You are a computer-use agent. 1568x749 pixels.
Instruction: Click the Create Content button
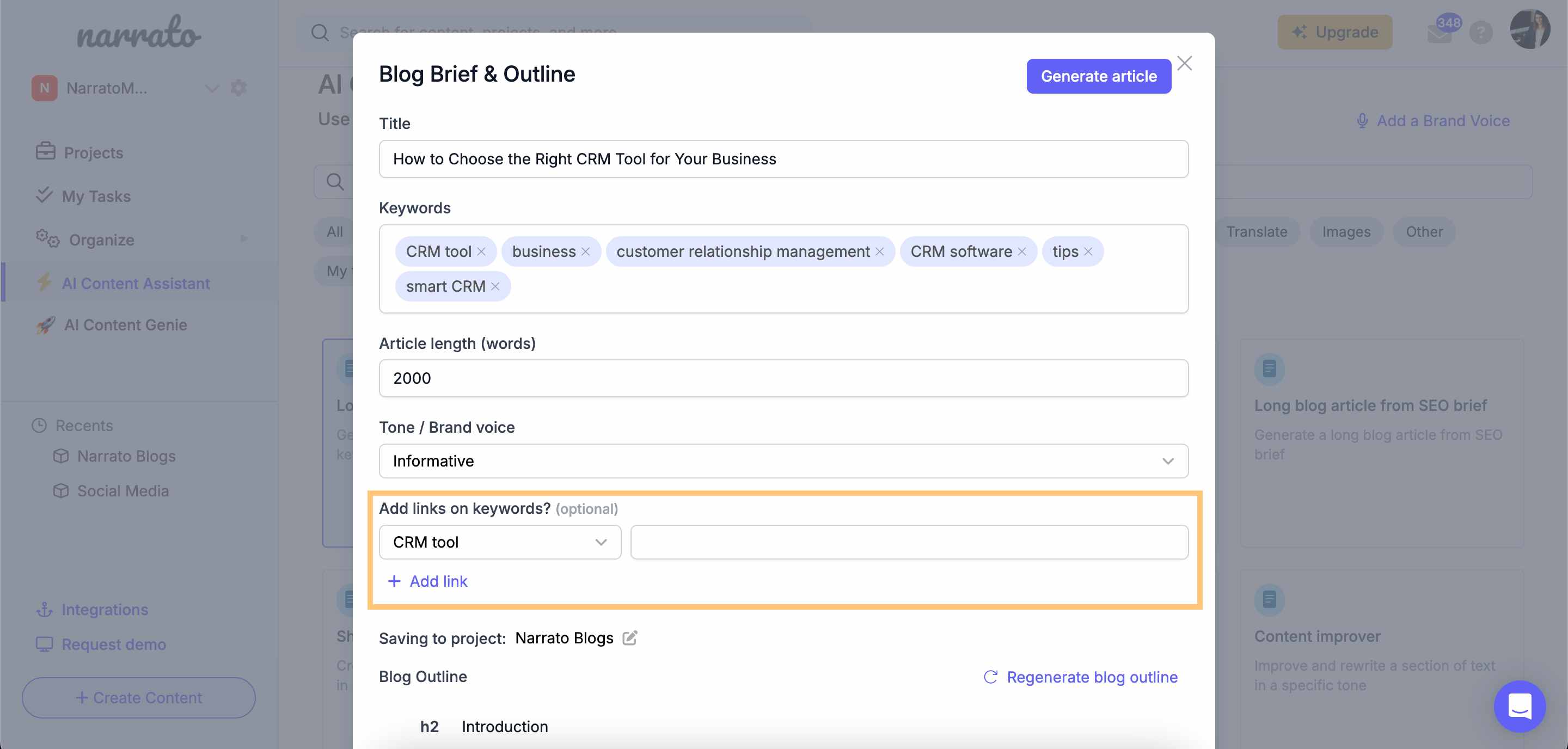coord(139,697)
